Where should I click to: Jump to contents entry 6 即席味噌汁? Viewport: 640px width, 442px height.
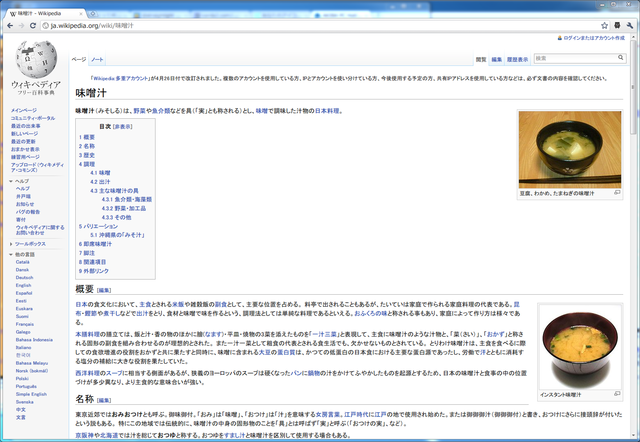point(95,244)
